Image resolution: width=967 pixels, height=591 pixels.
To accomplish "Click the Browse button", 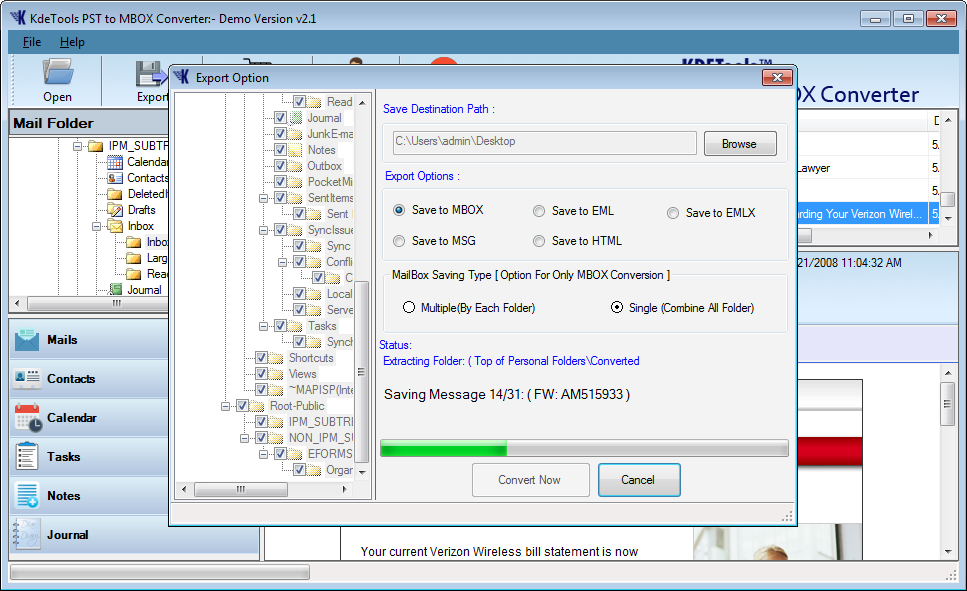I will tap(739, 144).
